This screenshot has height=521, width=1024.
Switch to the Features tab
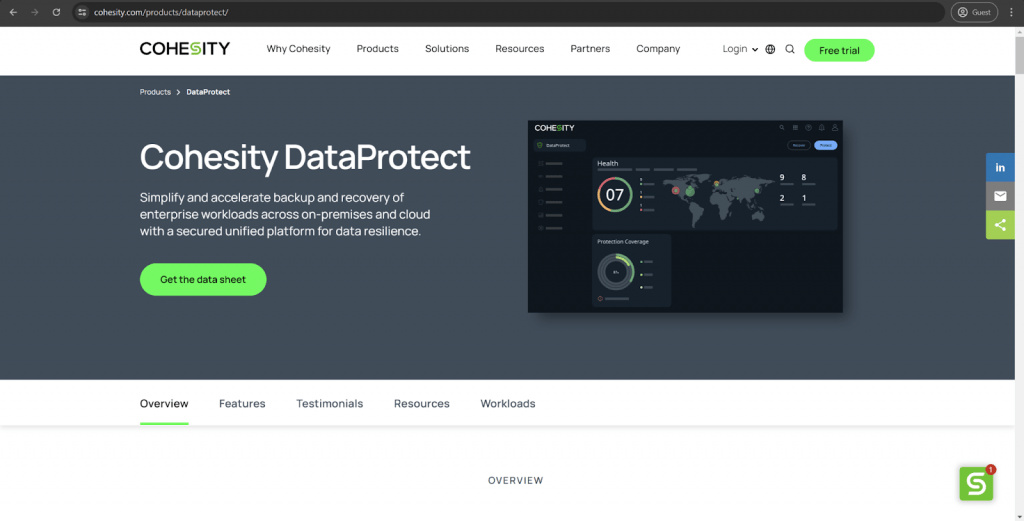242,404
